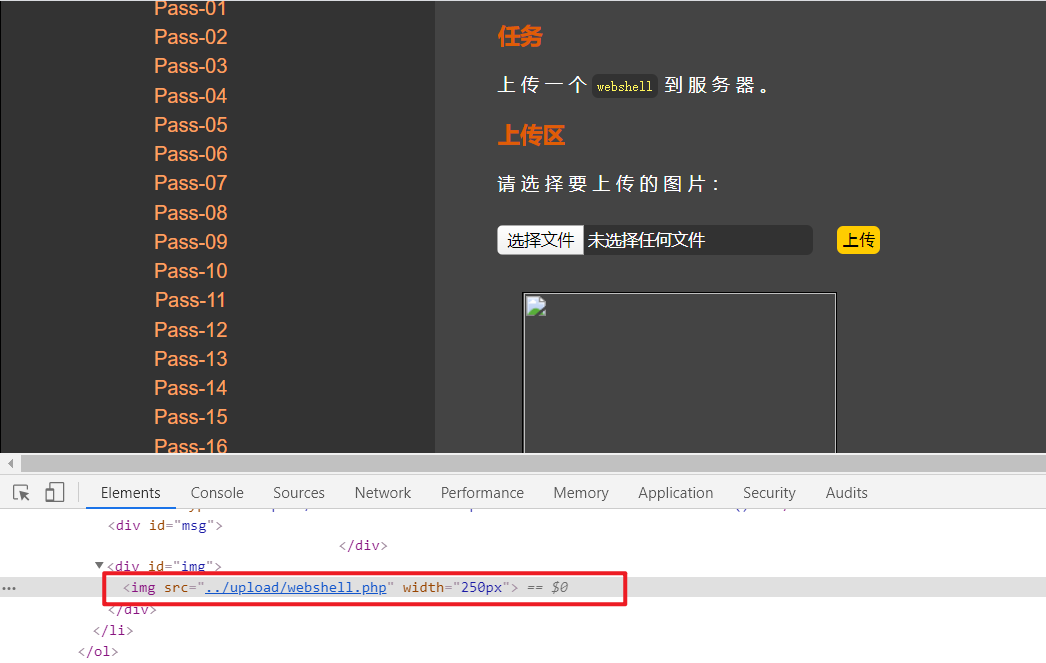Screen dimensions: 1046x663
Task: Click the 上传区 heading
Action: (531, 135)
